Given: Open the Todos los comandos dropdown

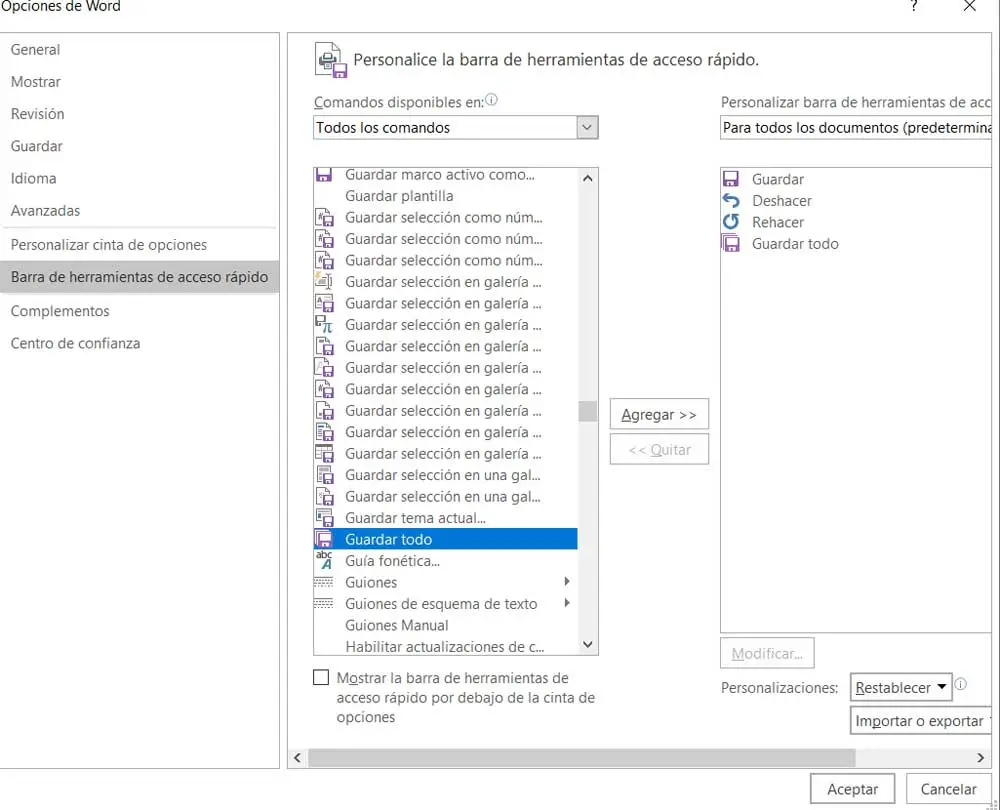Looking at the screenshot, I should click(x=587, y=128).
